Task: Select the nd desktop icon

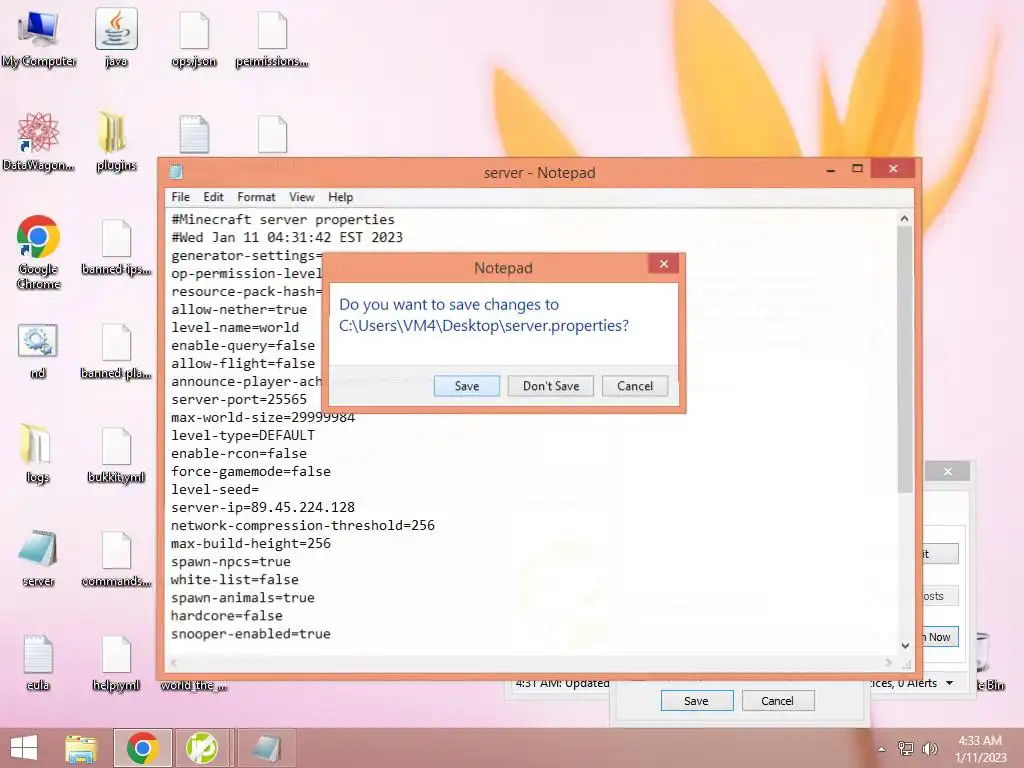Action: point(38,351)
